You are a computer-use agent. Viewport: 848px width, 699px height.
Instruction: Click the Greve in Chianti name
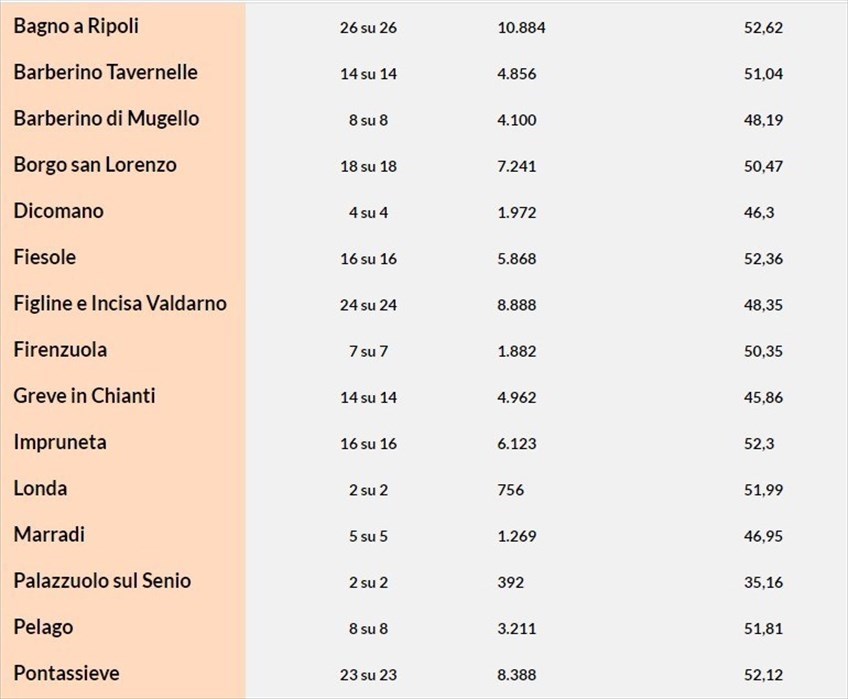click(84, 396)
